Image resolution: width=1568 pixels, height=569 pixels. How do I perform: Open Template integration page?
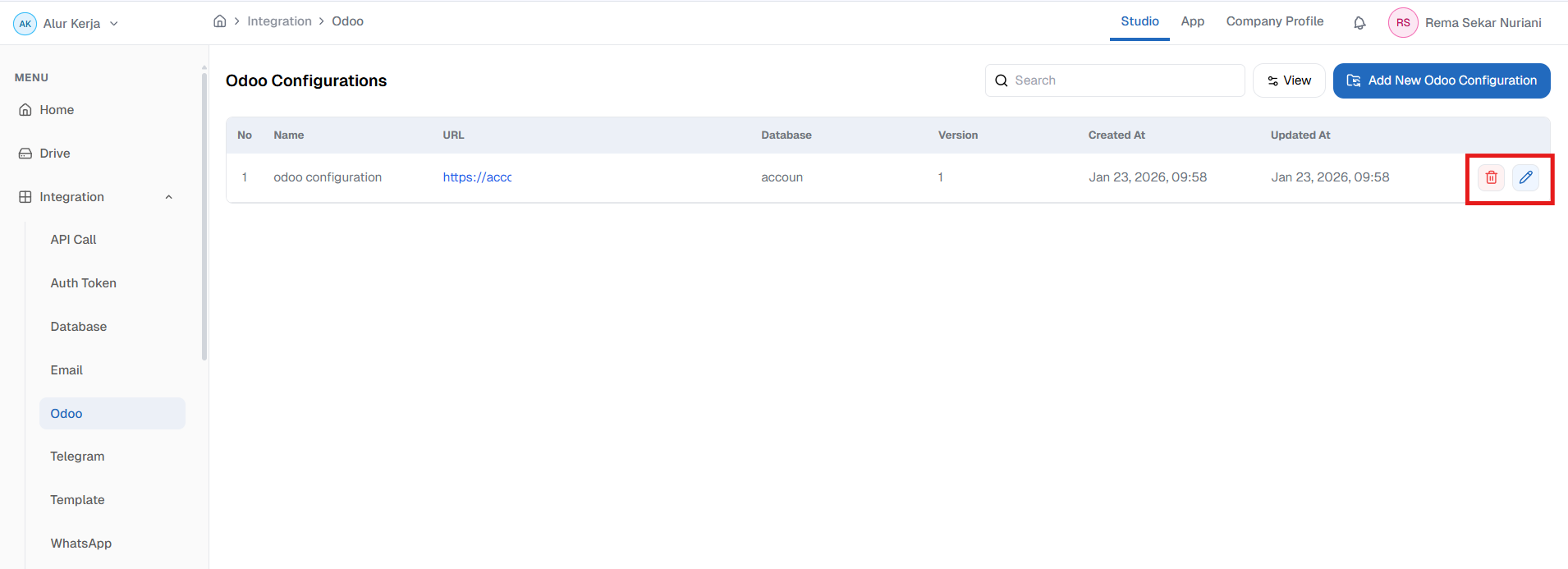pyautogui.click(x=77, y=500)
